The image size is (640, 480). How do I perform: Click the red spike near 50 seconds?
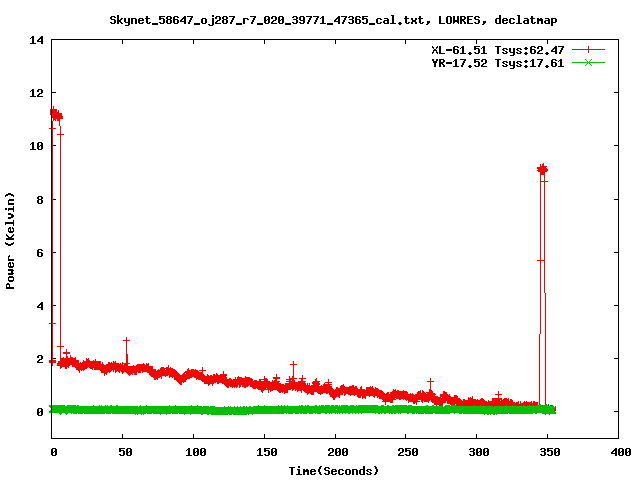click(x=127, y=351)
